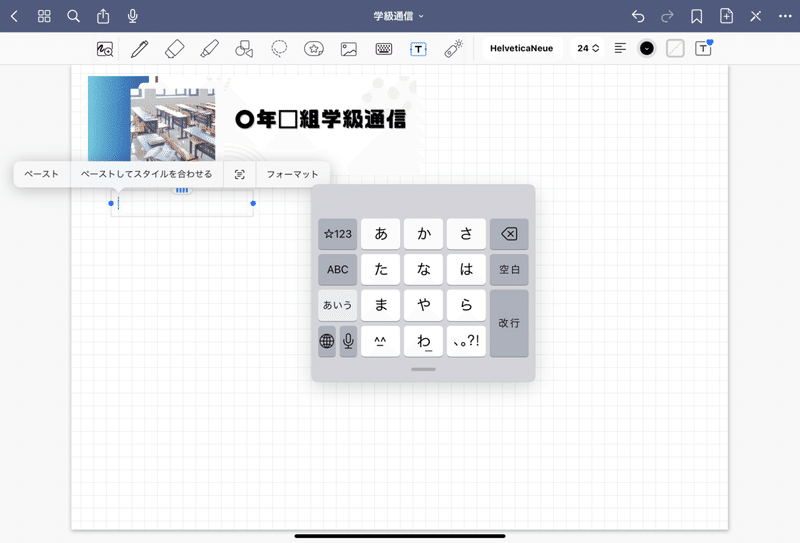
Task: Open the more options ellipsis menu
Action: point(785,16)
